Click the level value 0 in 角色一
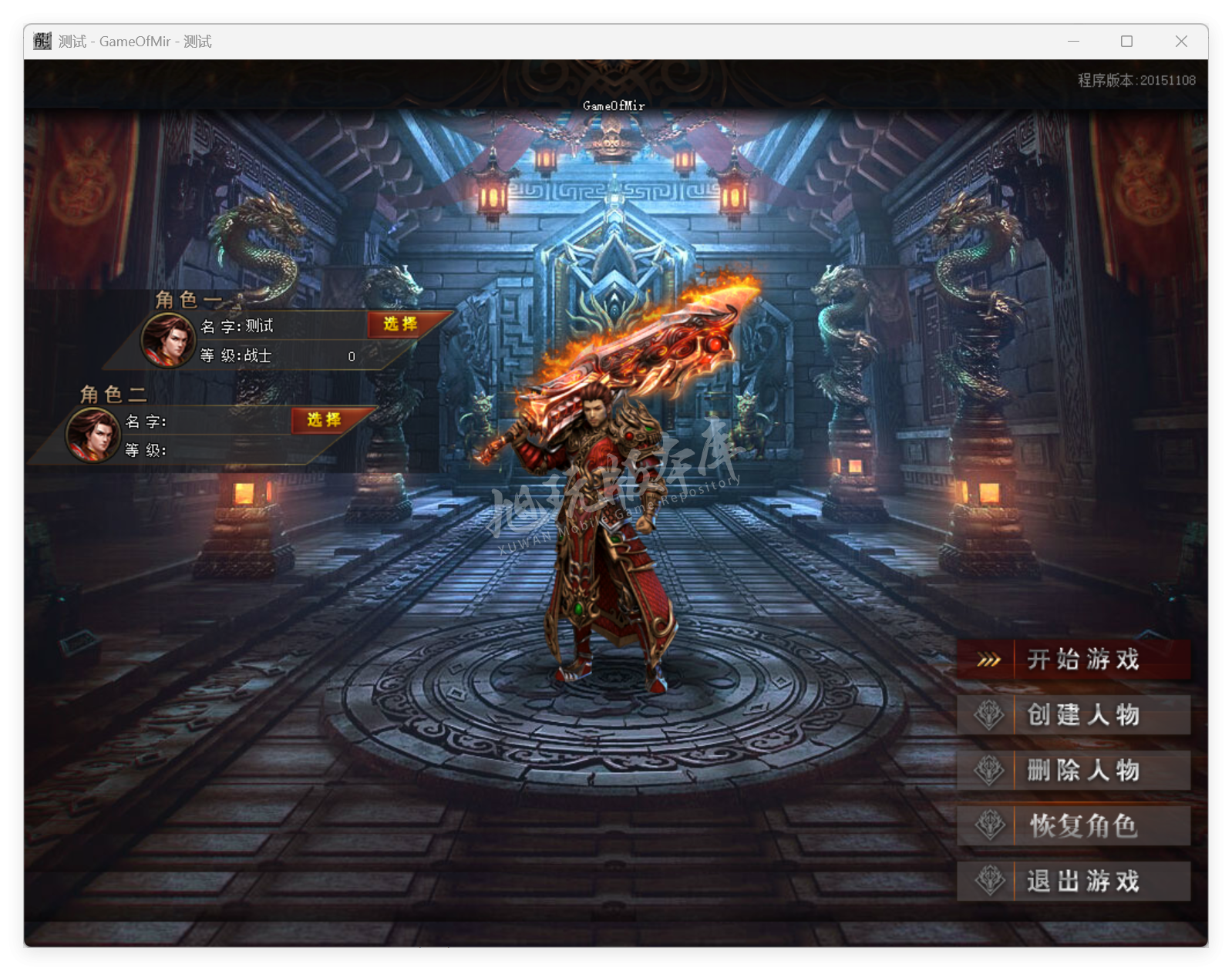This screenshot has height=971, width=1232. click(352, 356)
